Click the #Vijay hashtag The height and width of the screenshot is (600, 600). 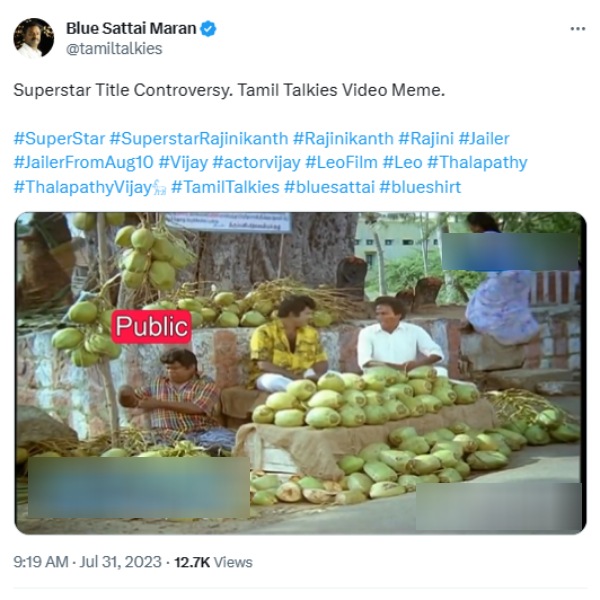click(x=182, y=162)
